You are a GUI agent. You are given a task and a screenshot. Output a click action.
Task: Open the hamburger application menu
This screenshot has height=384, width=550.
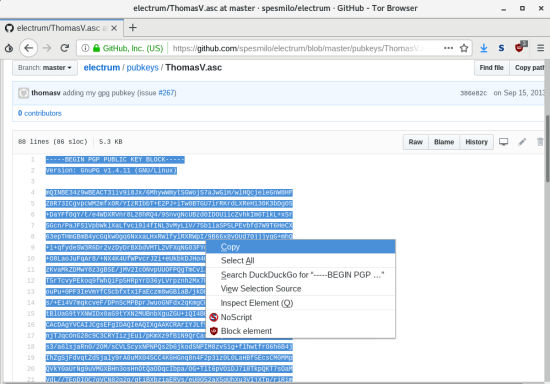[x=541, y=48]
